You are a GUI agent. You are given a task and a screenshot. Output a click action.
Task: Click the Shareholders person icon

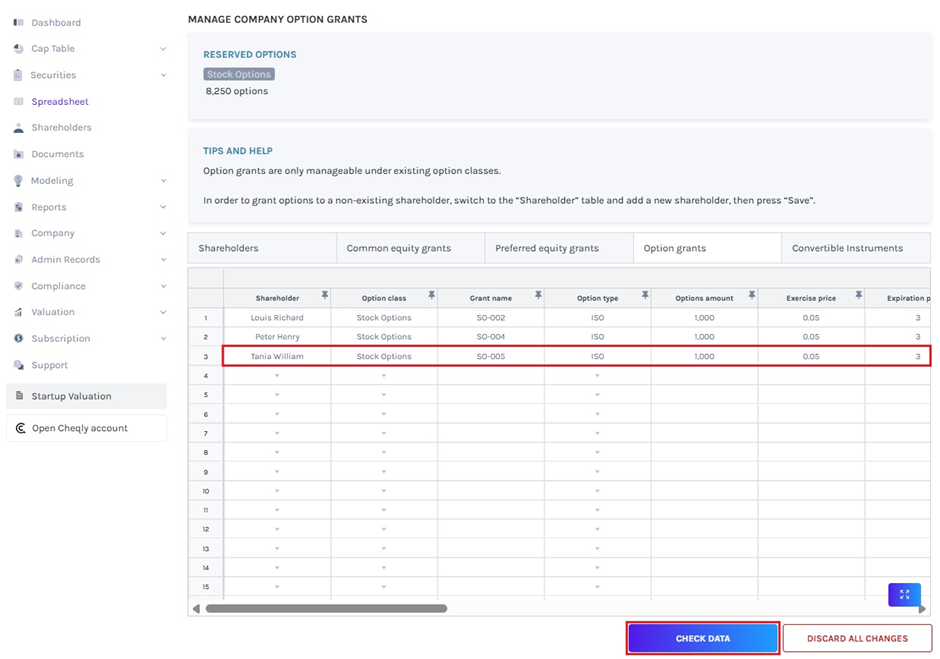click(x=18, y=128)
